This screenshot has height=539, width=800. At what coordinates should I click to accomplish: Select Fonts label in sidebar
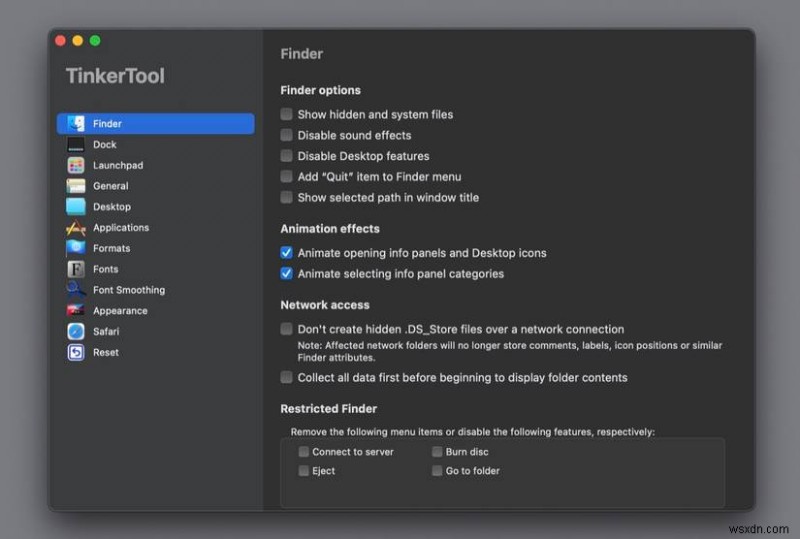106,269
